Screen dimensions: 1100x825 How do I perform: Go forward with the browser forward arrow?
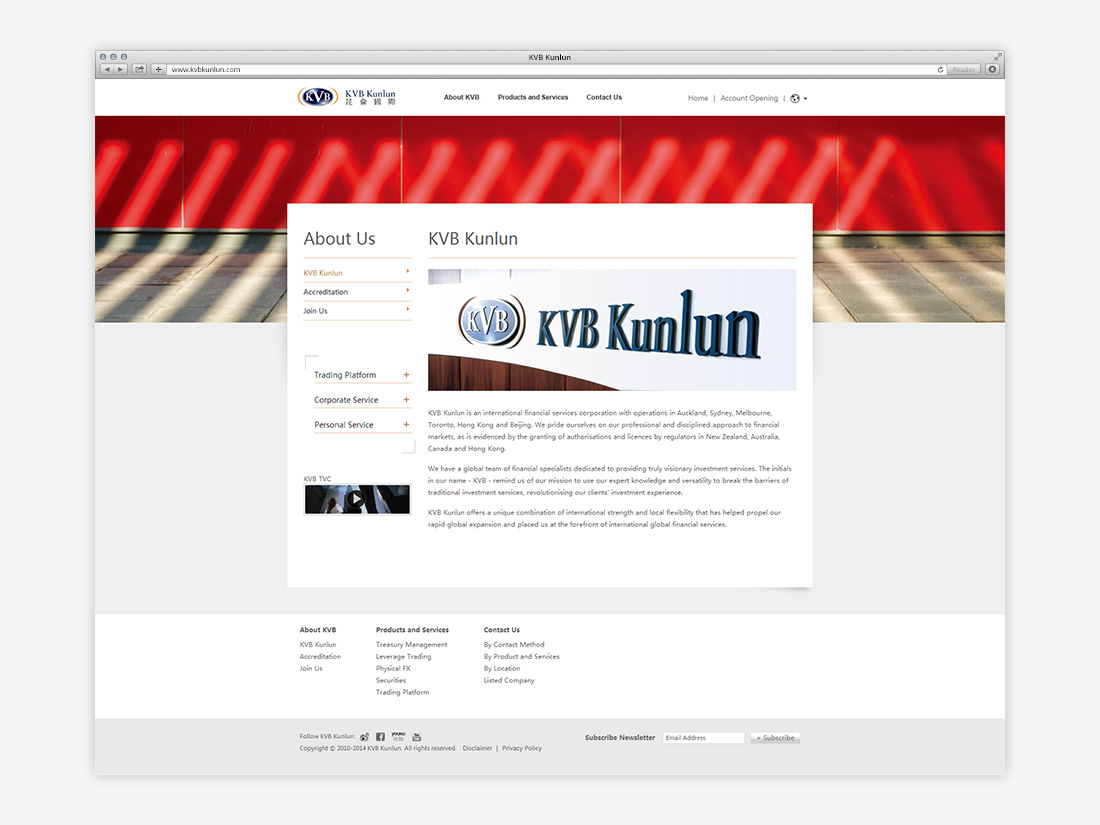pos(121,69)
